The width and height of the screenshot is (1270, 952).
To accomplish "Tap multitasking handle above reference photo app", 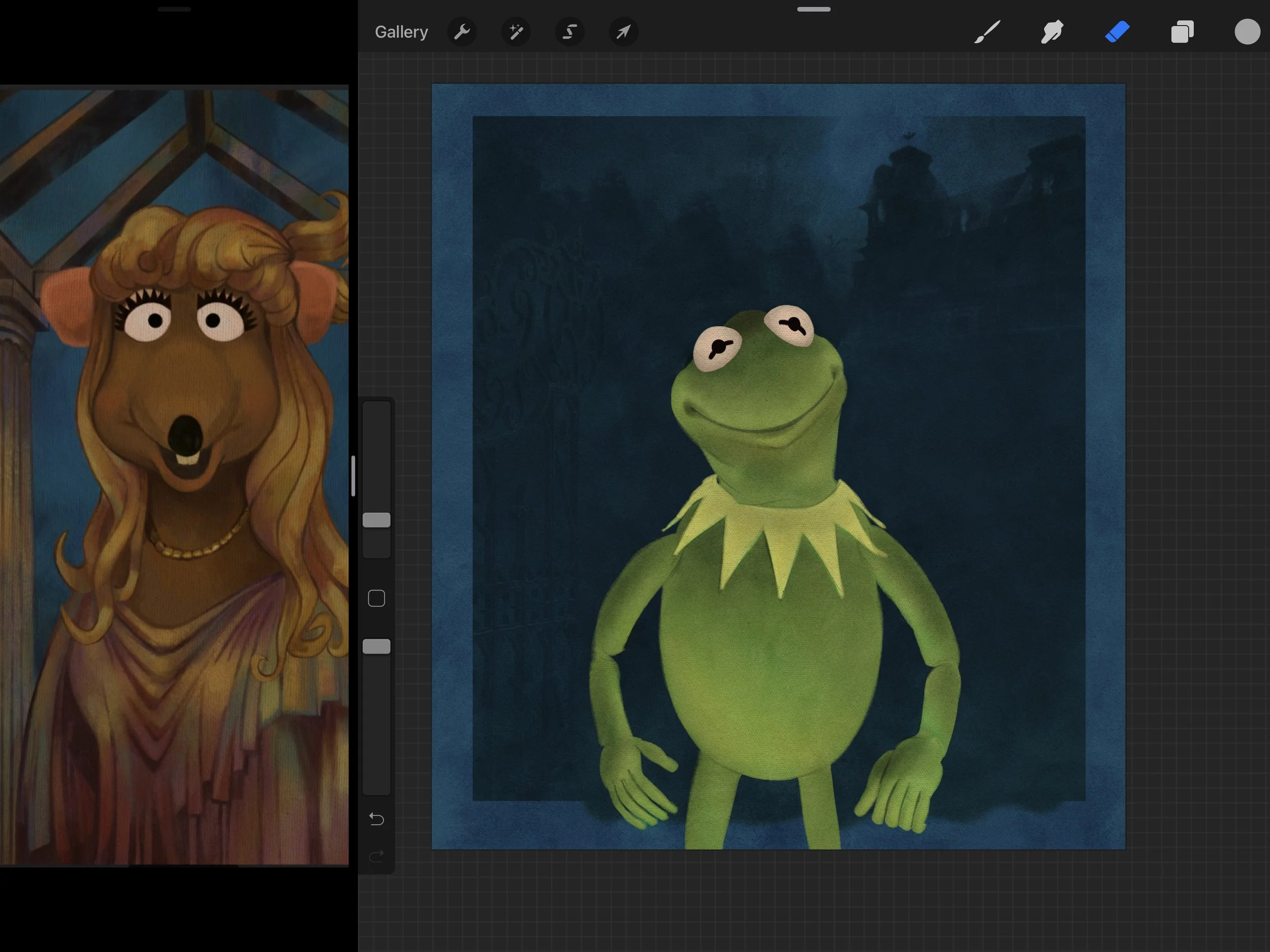I will [174, 9].
